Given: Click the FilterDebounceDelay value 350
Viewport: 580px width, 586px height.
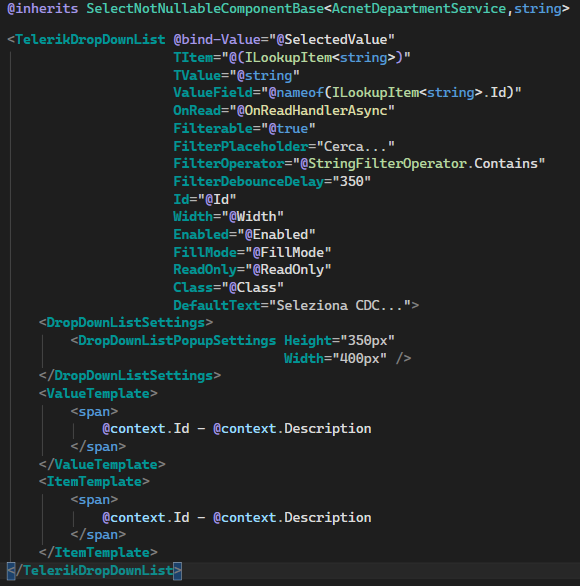Looking at the screenshot, I should tap(351, 182).
